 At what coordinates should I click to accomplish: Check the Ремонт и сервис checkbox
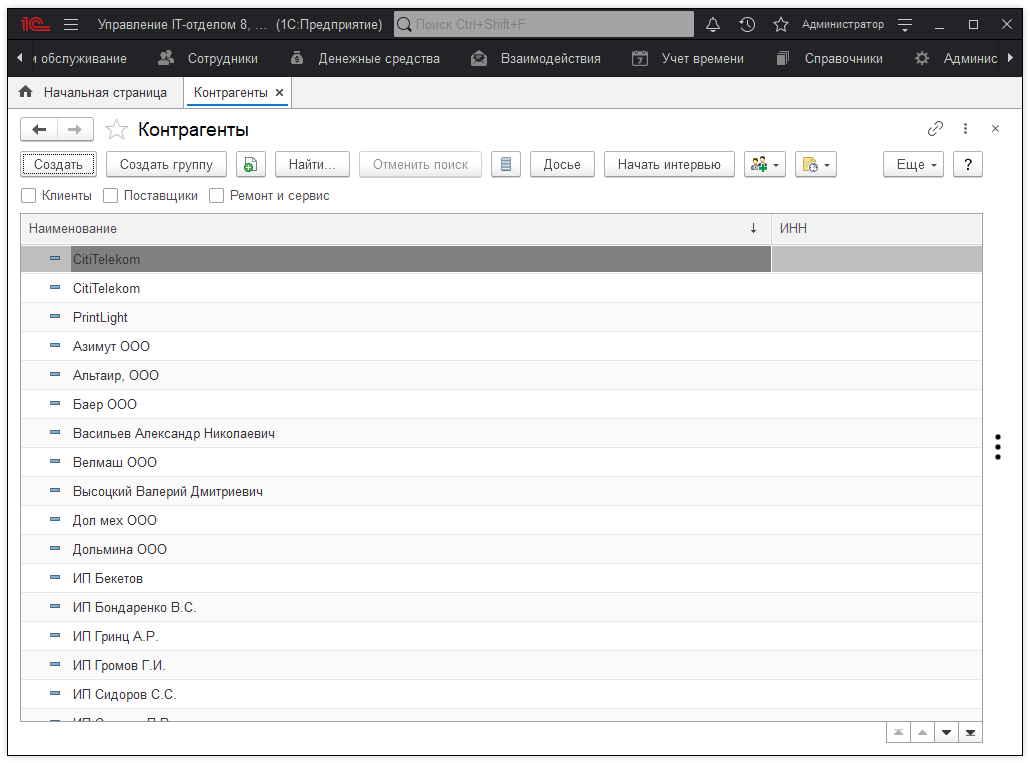point(217,196)
